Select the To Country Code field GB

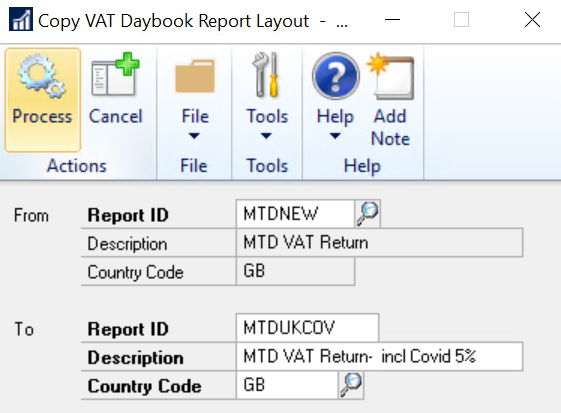click(287, 385)
